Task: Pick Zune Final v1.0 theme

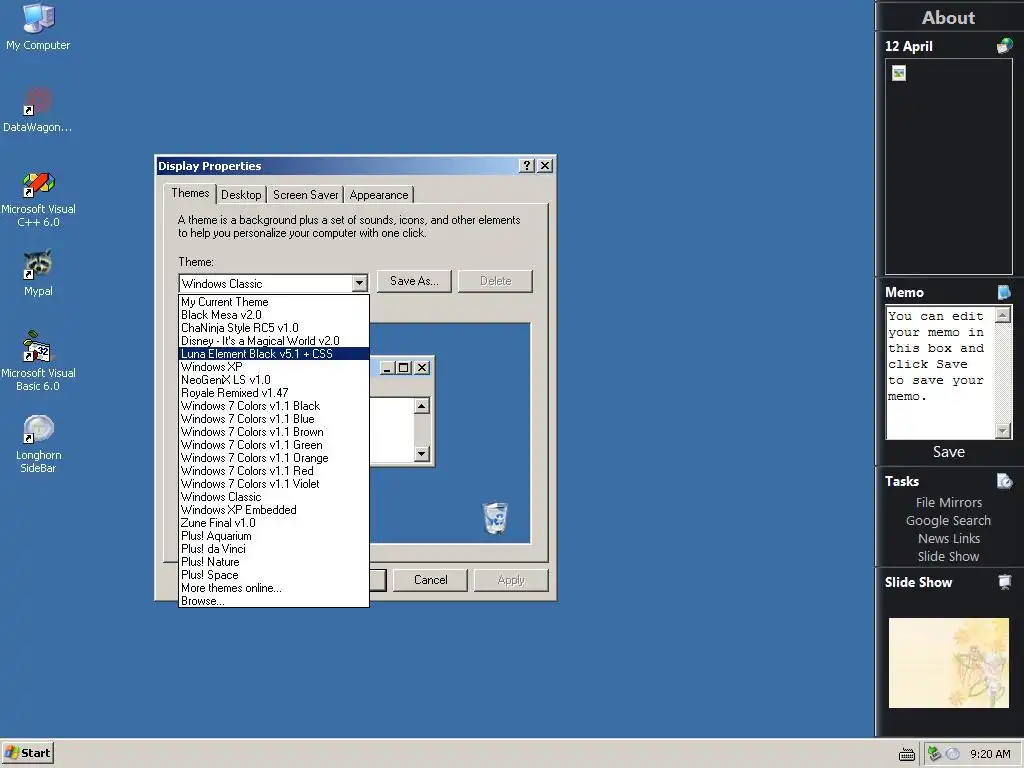Action: tap(274, 523)
